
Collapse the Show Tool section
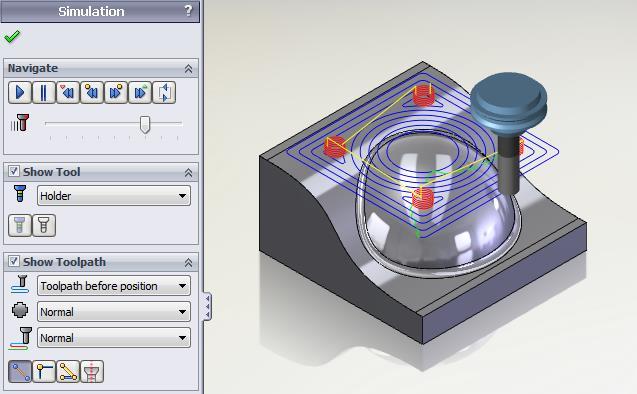(188, 173)
